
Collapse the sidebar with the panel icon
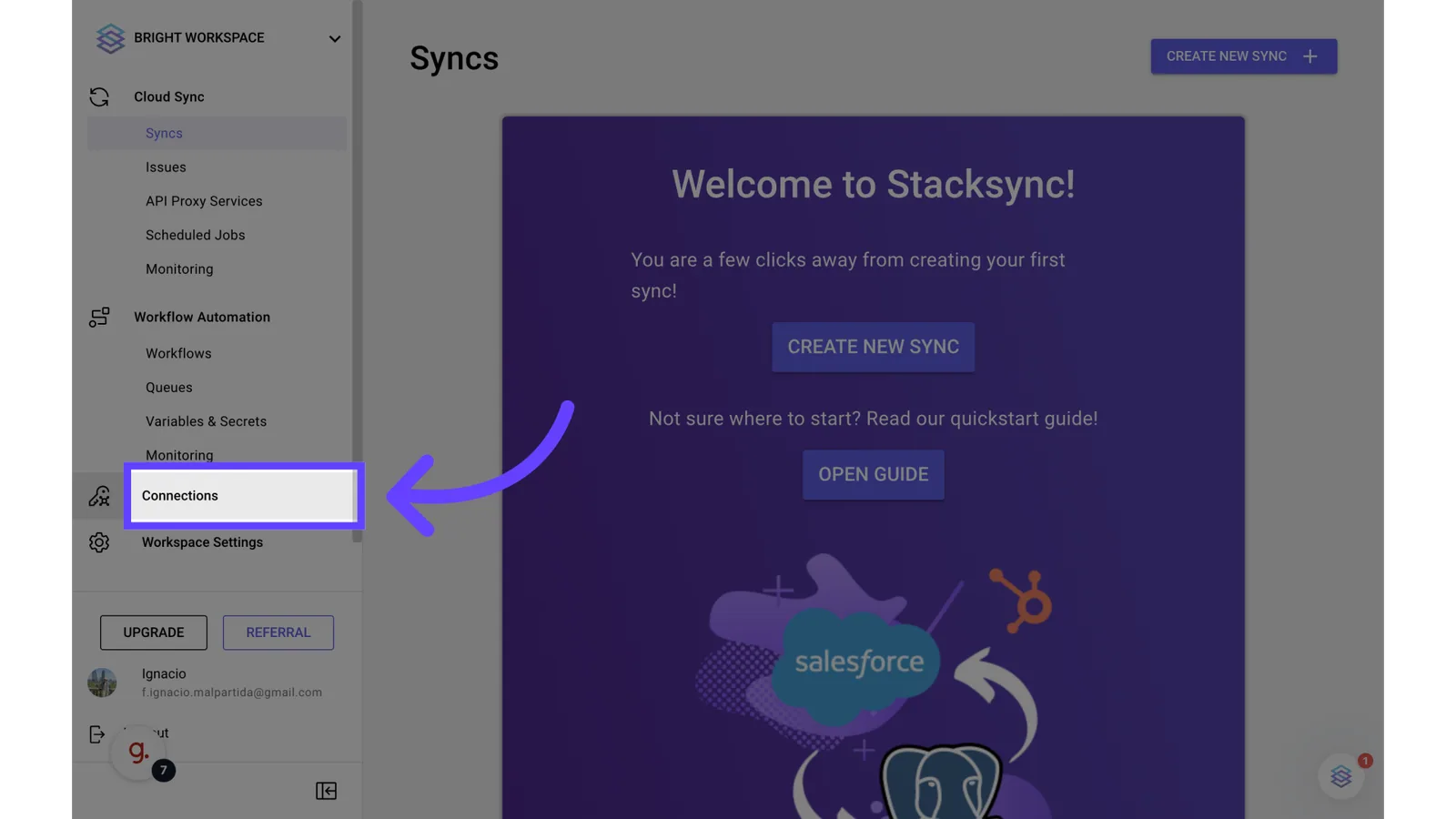pyautogui.click(x=327, y=791)
